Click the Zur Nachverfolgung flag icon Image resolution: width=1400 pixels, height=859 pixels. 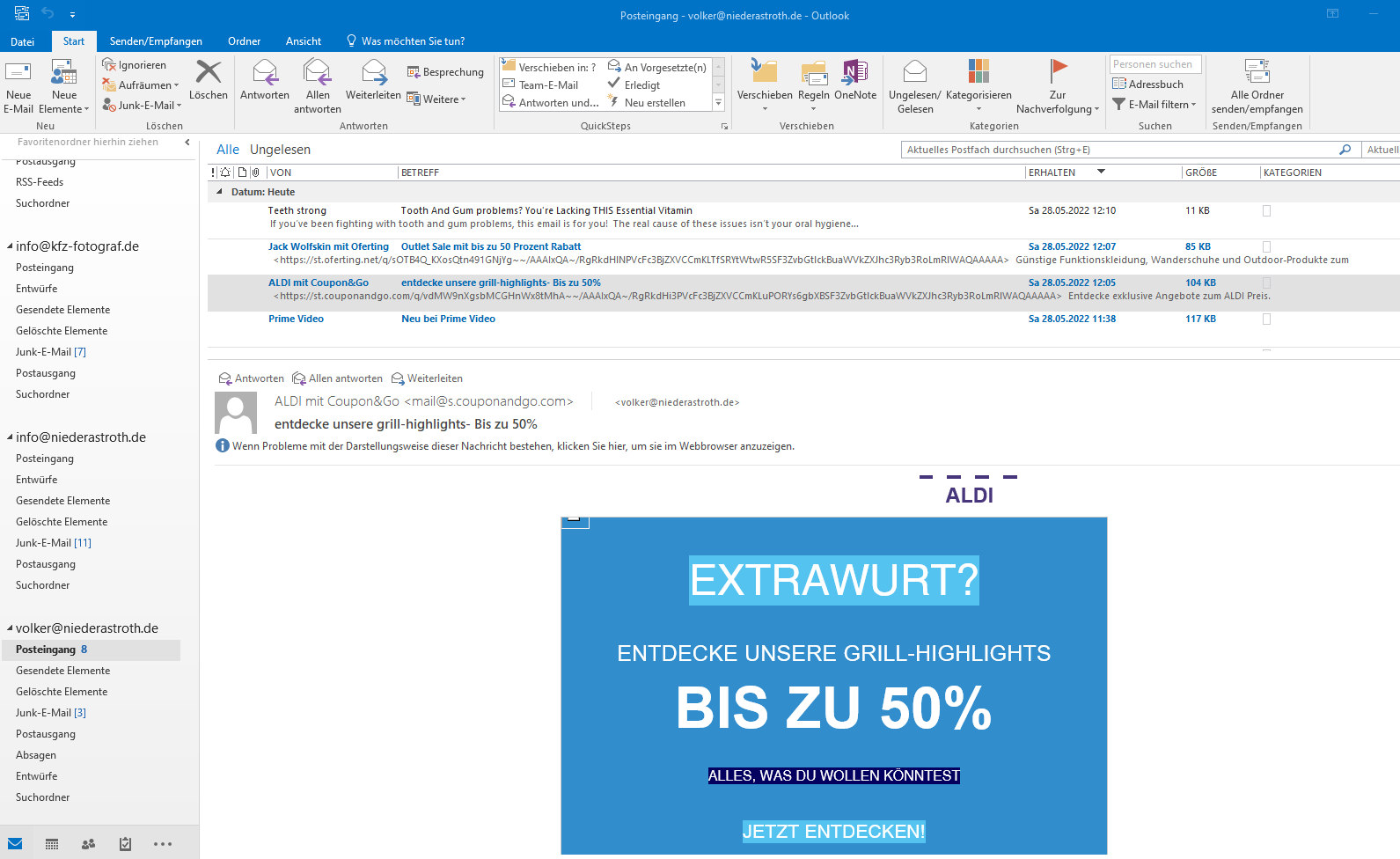click(1058, 73)
